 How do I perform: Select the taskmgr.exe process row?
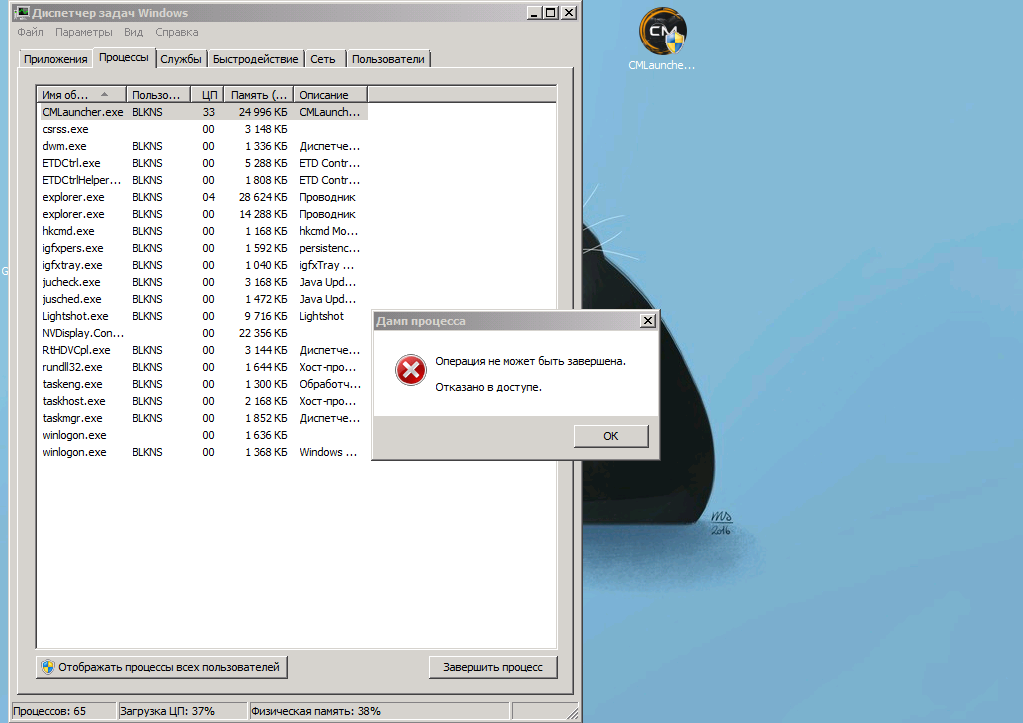pyautogui.click(x=203, y=418)
